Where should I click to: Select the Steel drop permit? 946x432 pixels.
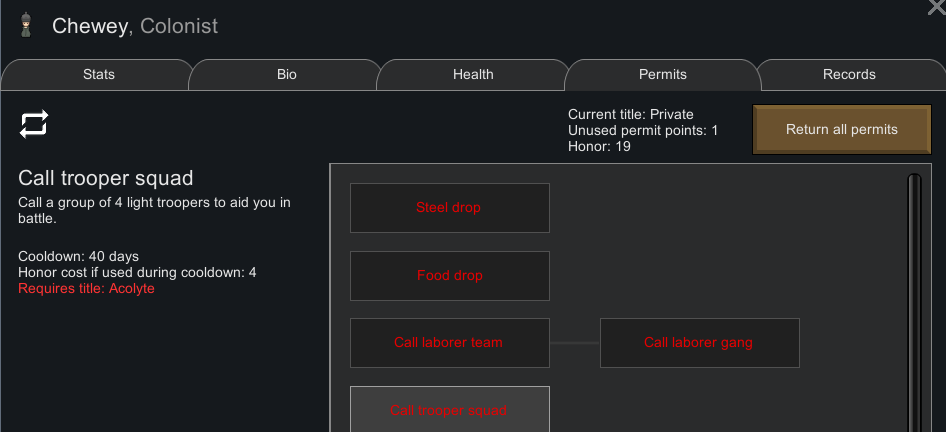[x=449, y=208]
